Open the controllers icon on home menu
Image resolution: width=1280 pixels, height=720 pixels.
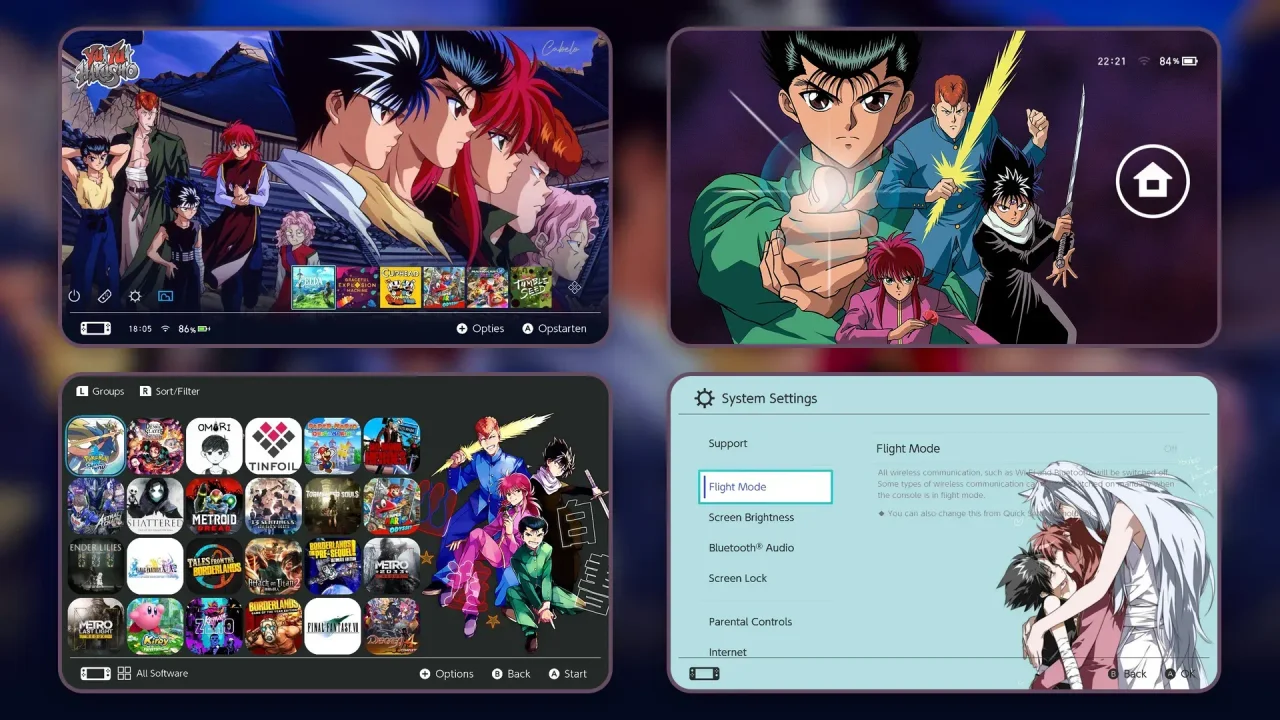click(x=104, y=296)
